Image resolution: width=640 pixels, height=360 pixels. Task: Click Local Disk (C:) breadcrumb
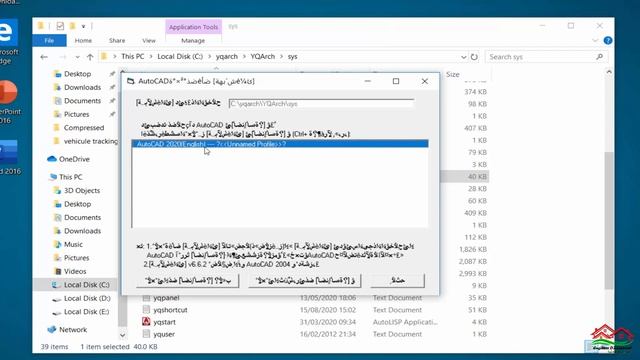pos(180,56)
